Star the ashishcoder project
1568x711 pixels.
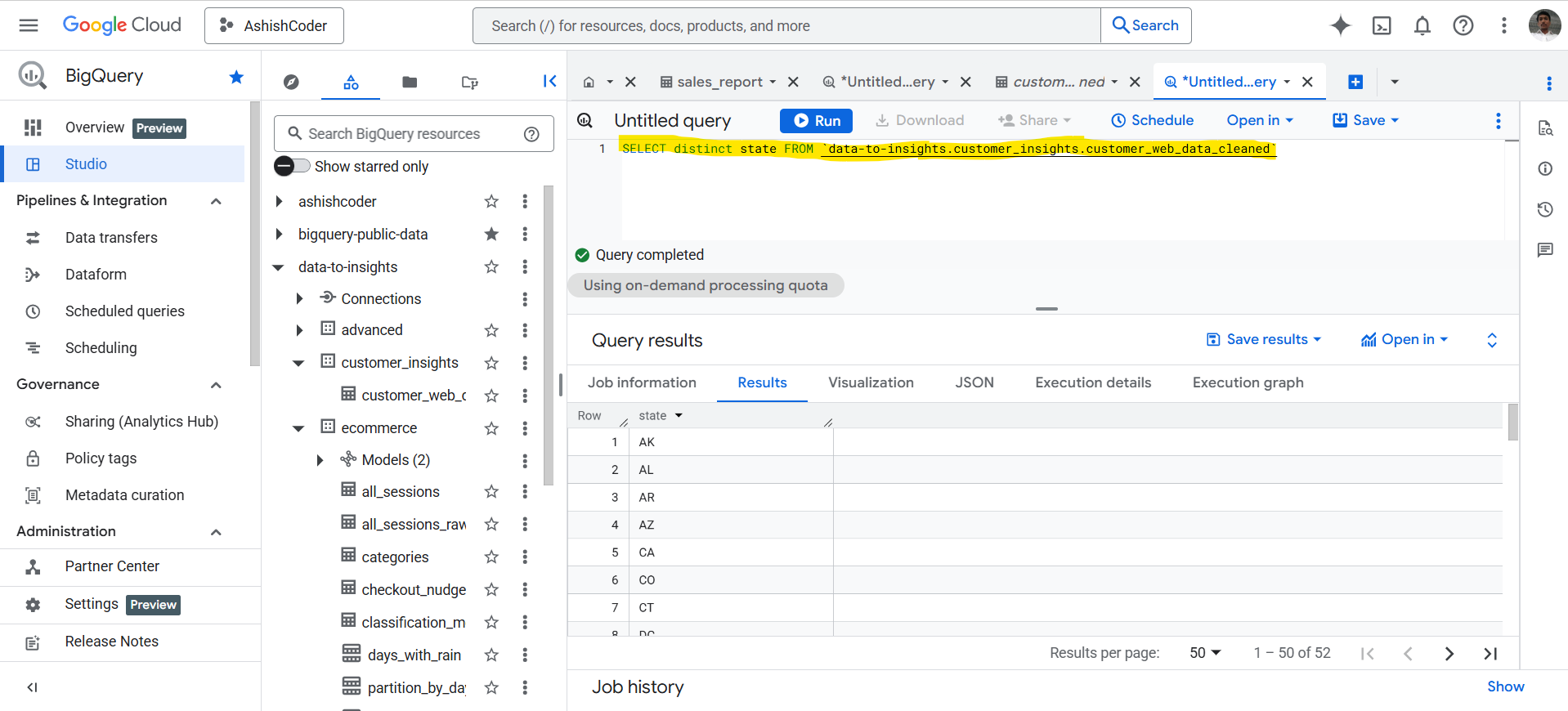(x=491, y=201)
